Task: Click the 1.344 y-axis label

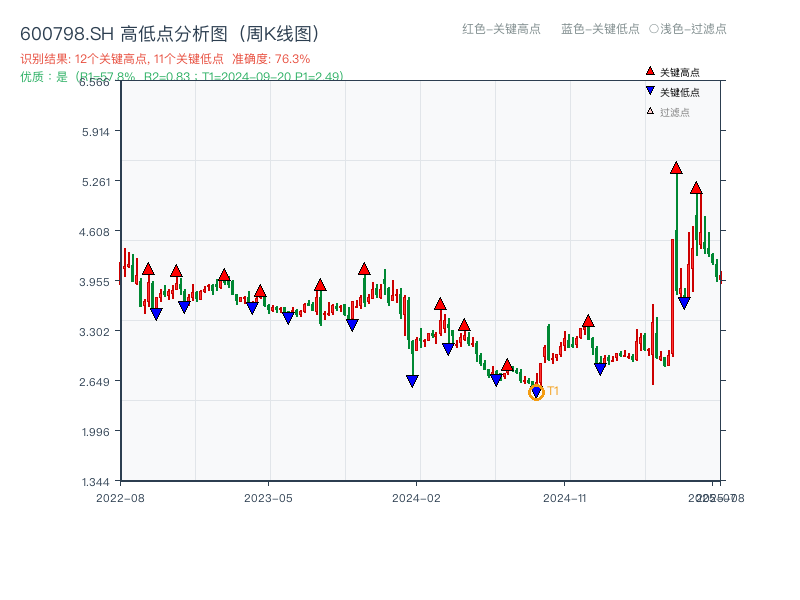Action: [95, 482]
